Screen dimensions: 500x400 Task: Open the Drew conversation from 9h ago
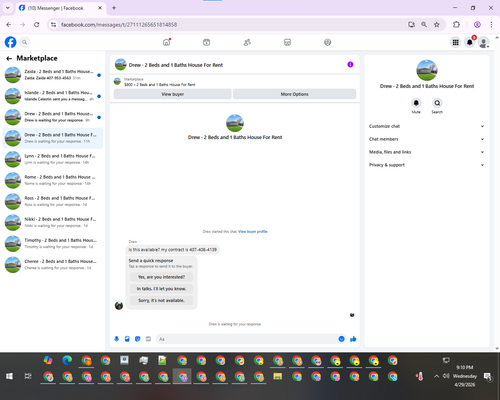point(53,117)
